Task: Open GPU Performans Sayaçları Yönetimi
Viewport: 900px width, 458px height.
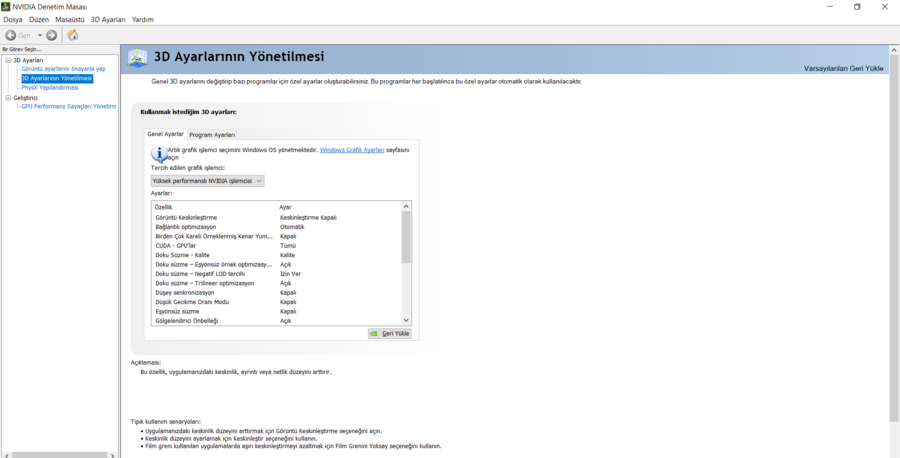Action: pyautogui.click(x=68, y=107)
